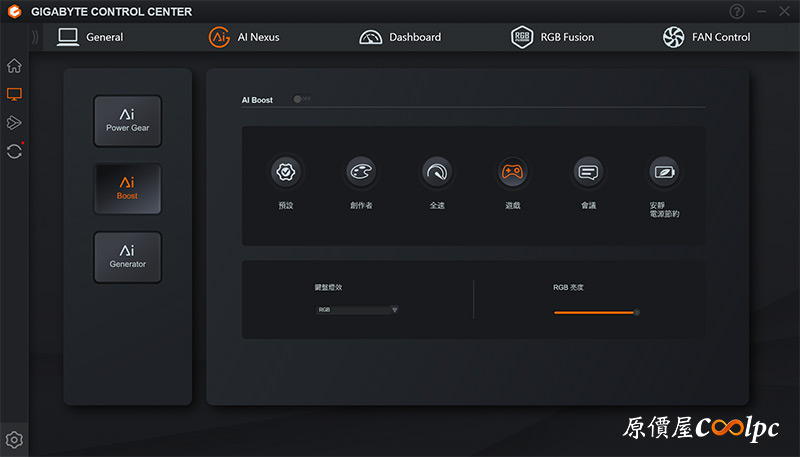Click the General laptop icon

click(68, 37)
